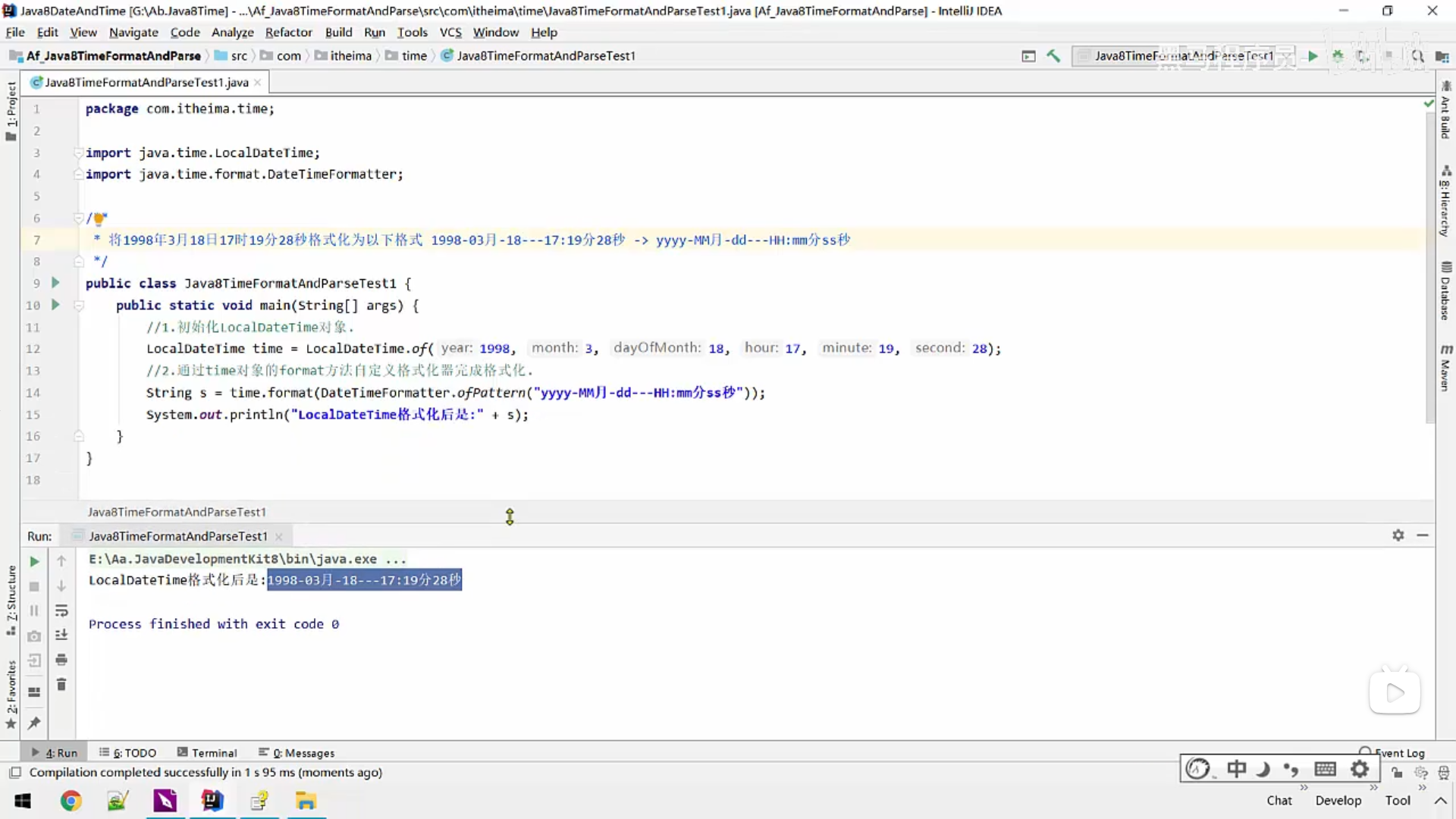Screen dimensions: 1456x819
Task: Toggle the pin tab icon
Action: (x=34, y=723)
